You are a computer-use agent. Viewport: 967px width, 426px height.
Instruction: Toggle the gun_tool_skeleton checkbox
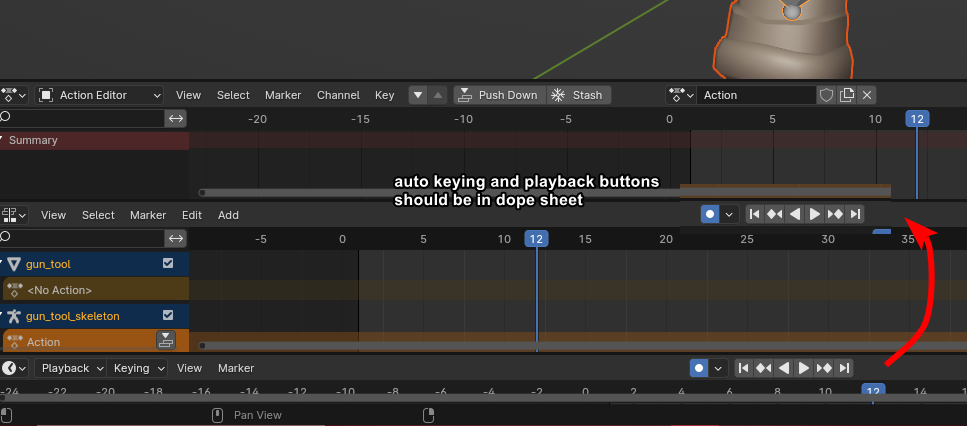[168, 315]
